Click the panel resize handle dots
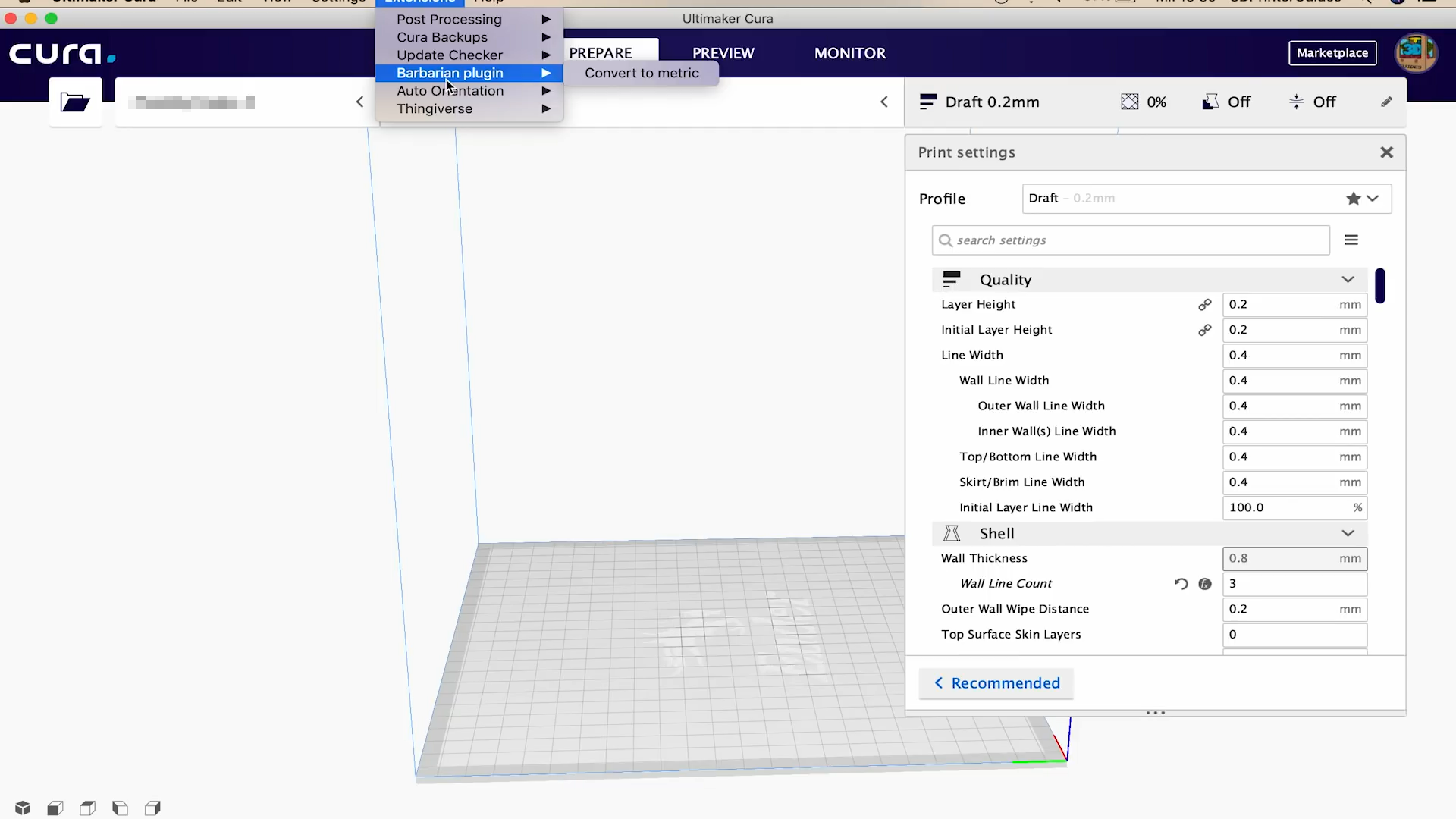 click(x=1156, y=713)
